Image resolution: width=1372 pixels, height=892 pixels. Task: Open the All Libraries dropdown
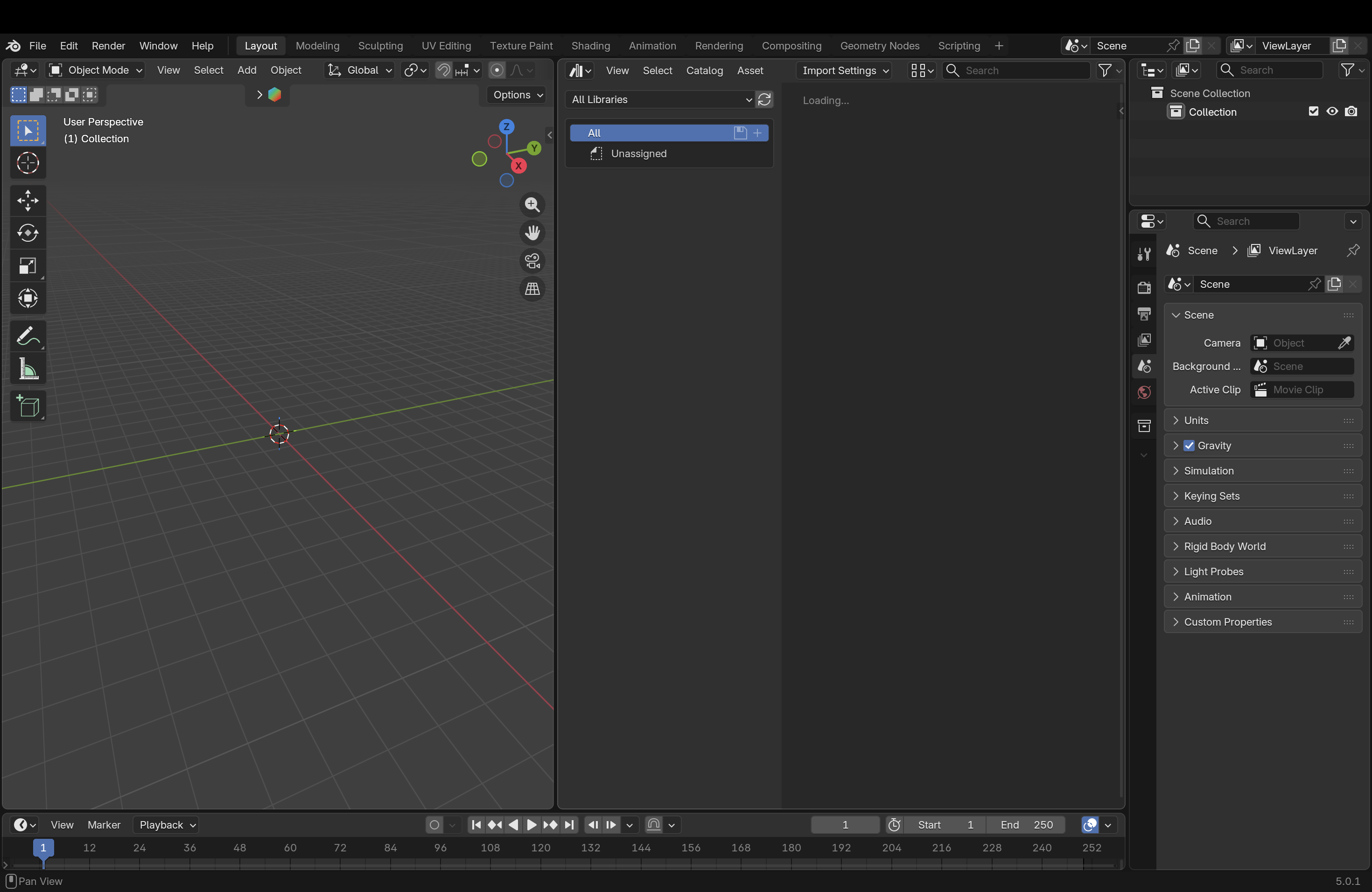click(661, 100)
